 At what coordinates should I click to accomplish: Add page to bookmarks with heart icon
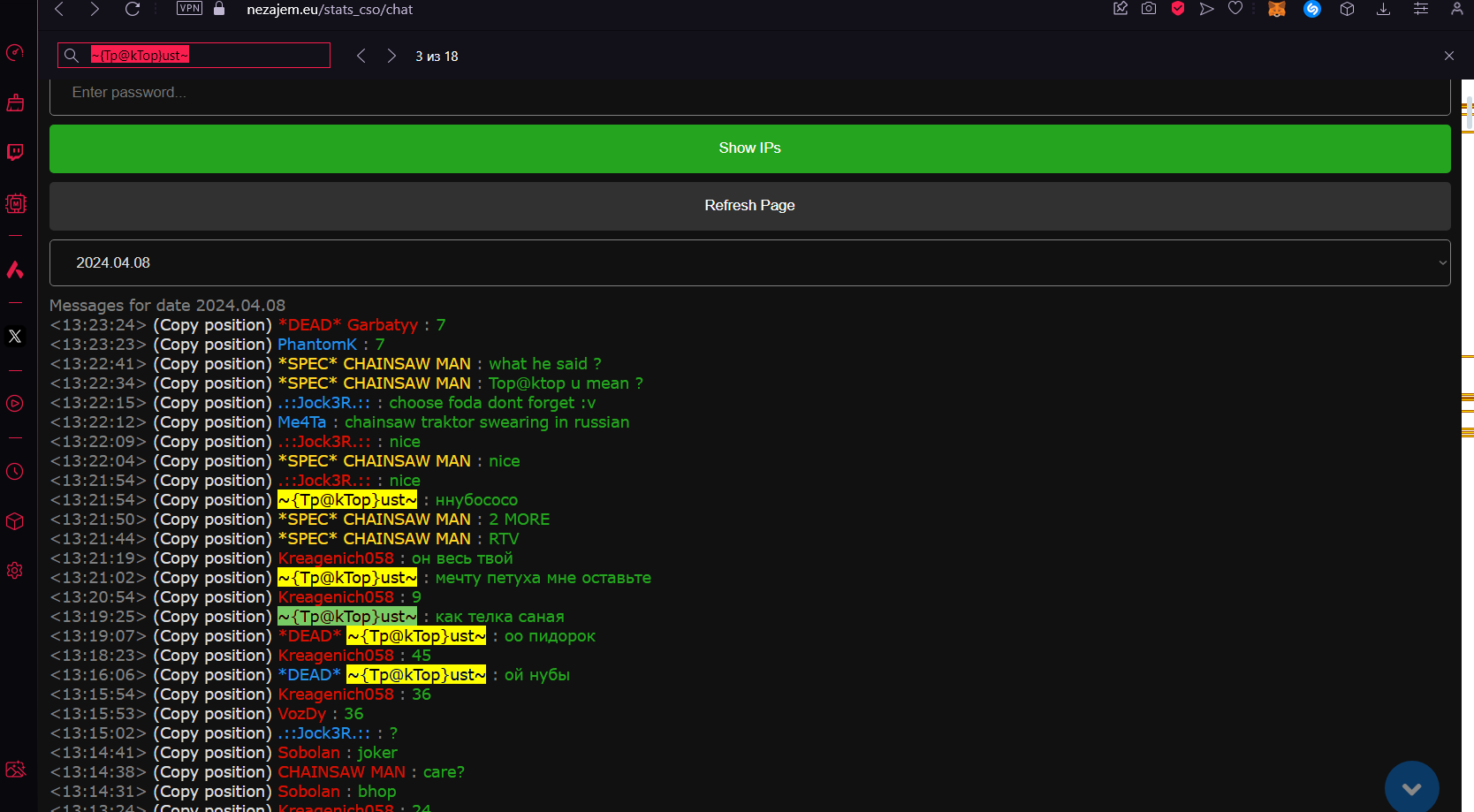click(1235, 9)
